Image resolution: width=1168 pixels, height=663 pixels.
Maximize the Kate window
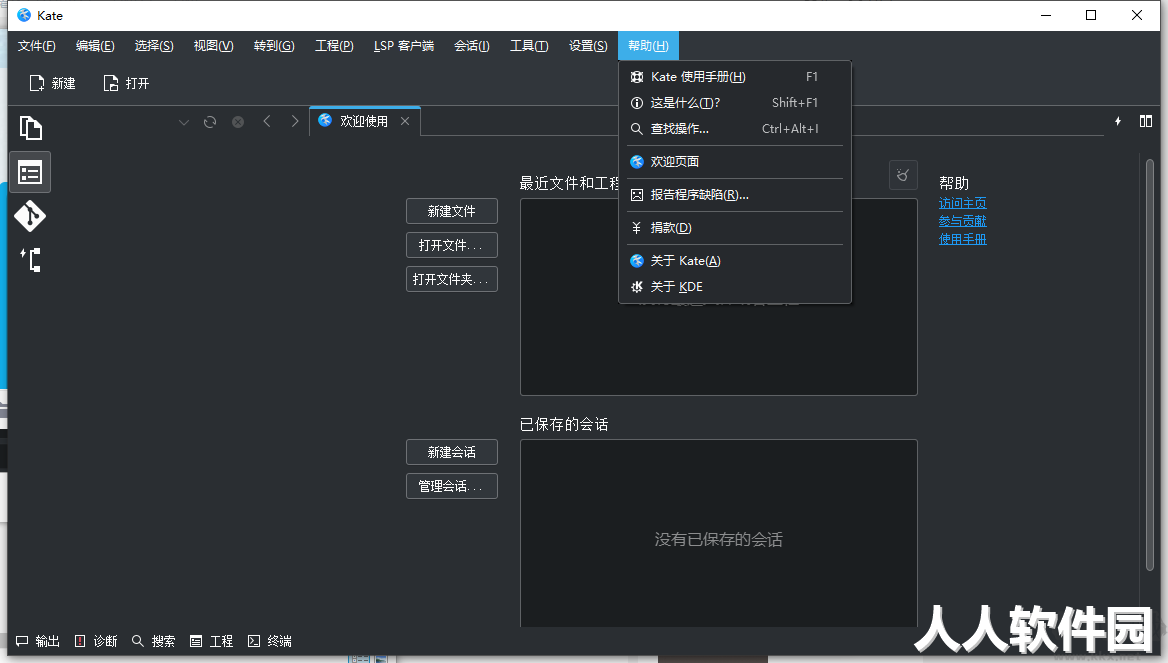click(1091, 15)
